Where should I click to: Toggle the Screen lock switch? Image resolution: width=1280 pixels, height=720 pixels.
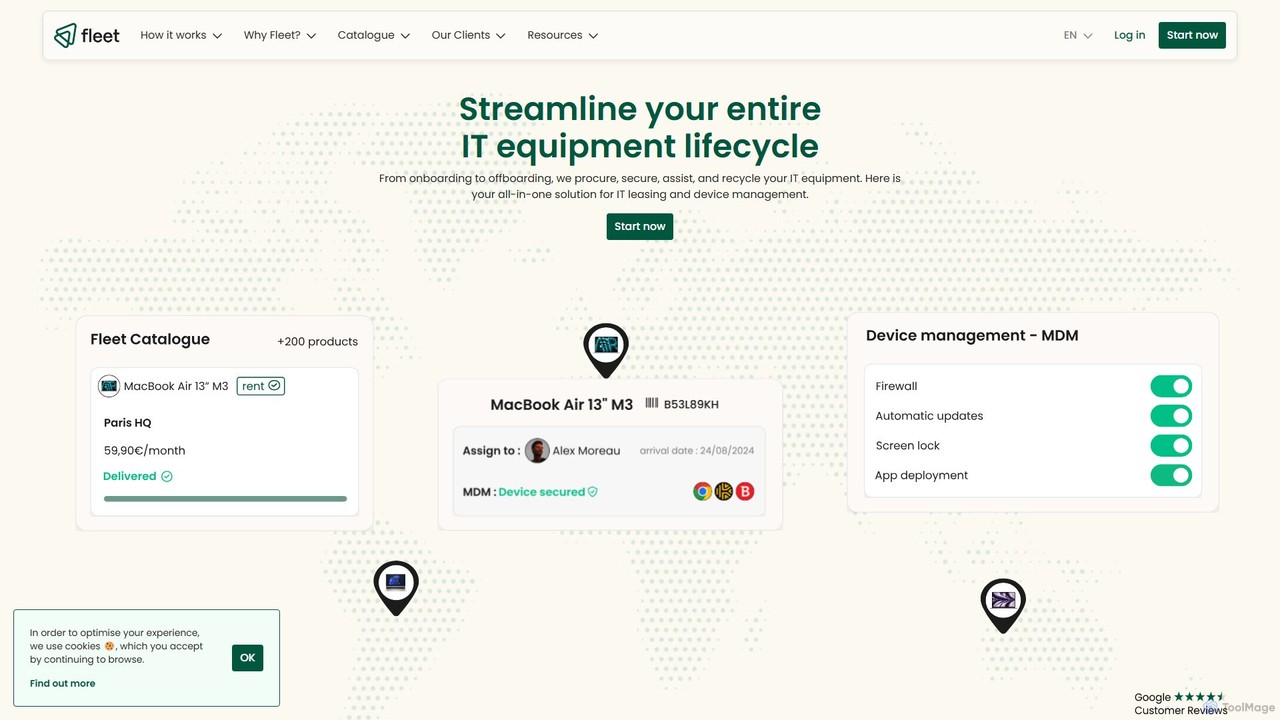[x=1171, y=446]
